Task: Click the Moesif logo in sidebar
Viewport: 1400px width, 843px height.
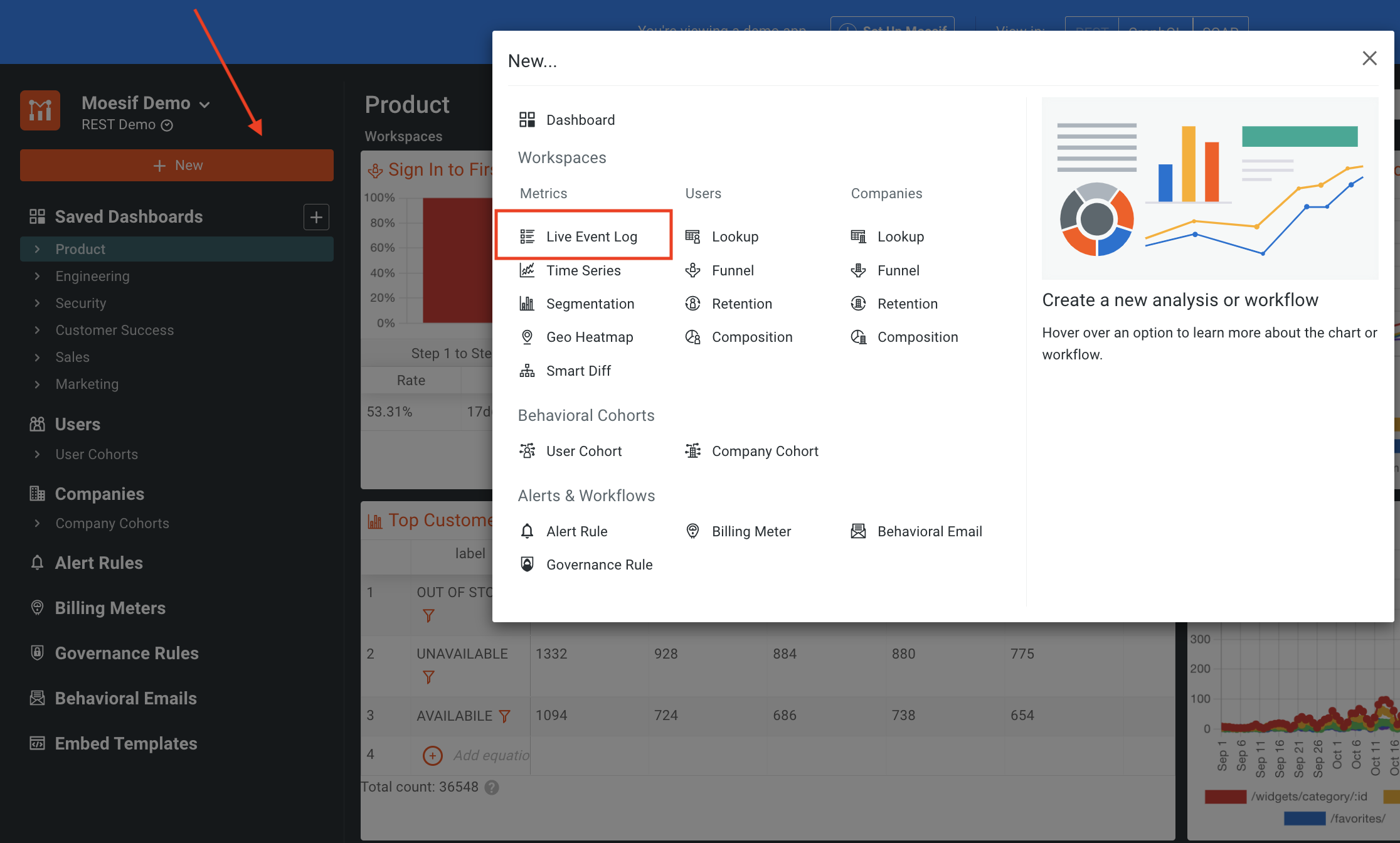Action: click(40, 110)
